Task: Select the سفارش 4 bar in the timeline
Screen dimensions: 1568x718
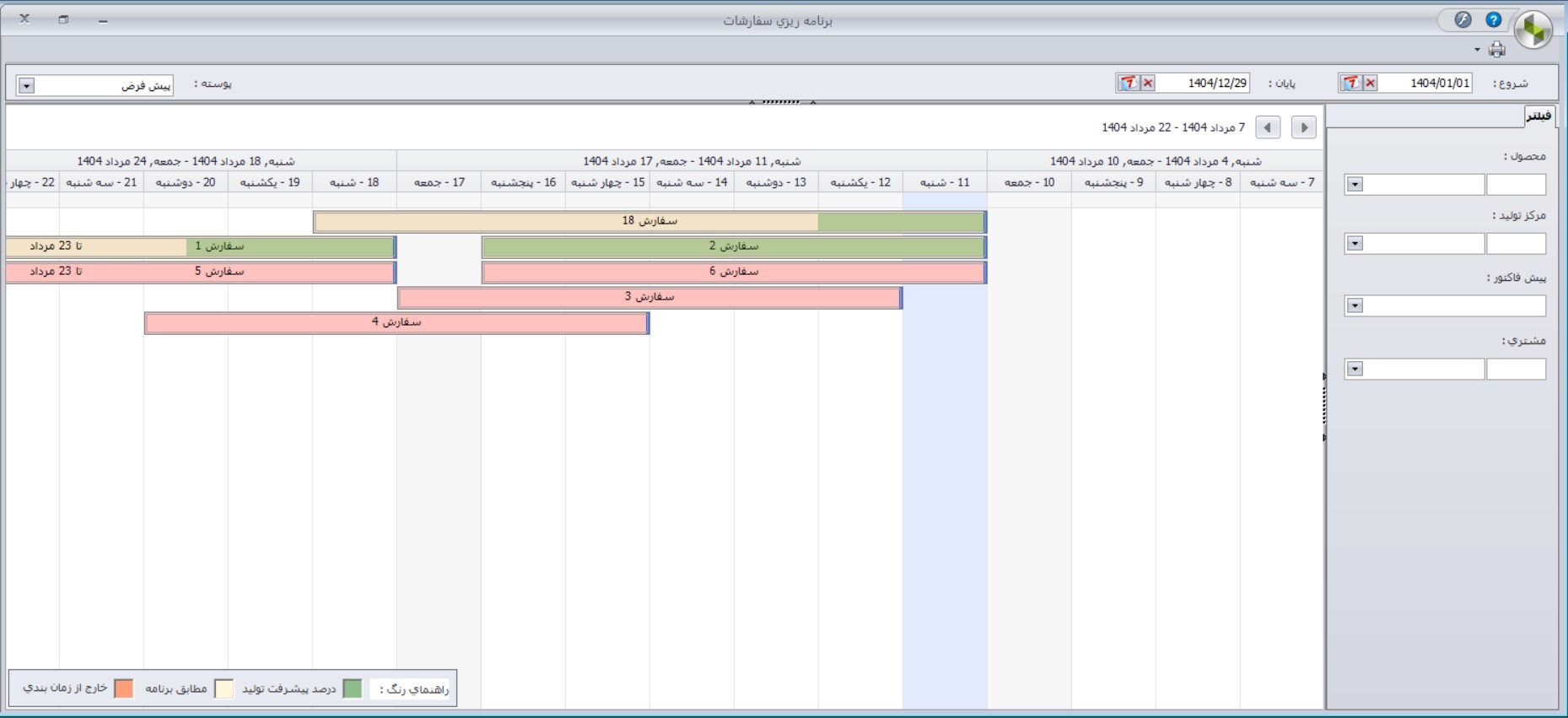Action: click(396, 322)
